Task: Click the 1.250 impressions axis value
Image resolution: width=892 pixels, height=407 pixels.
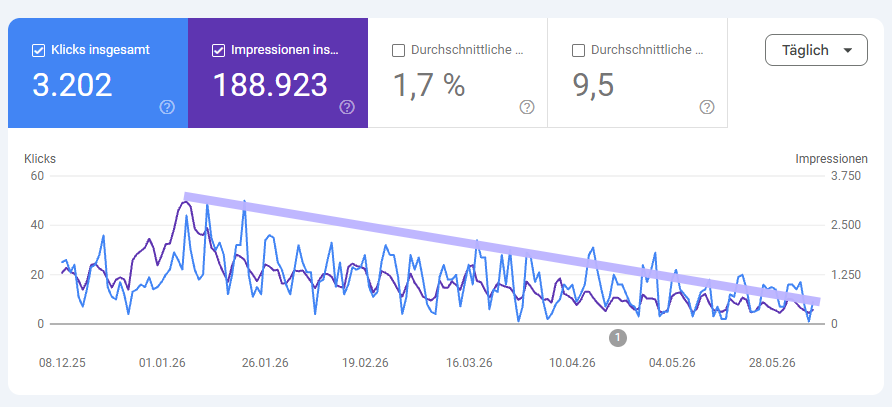Action: point(846,275)
